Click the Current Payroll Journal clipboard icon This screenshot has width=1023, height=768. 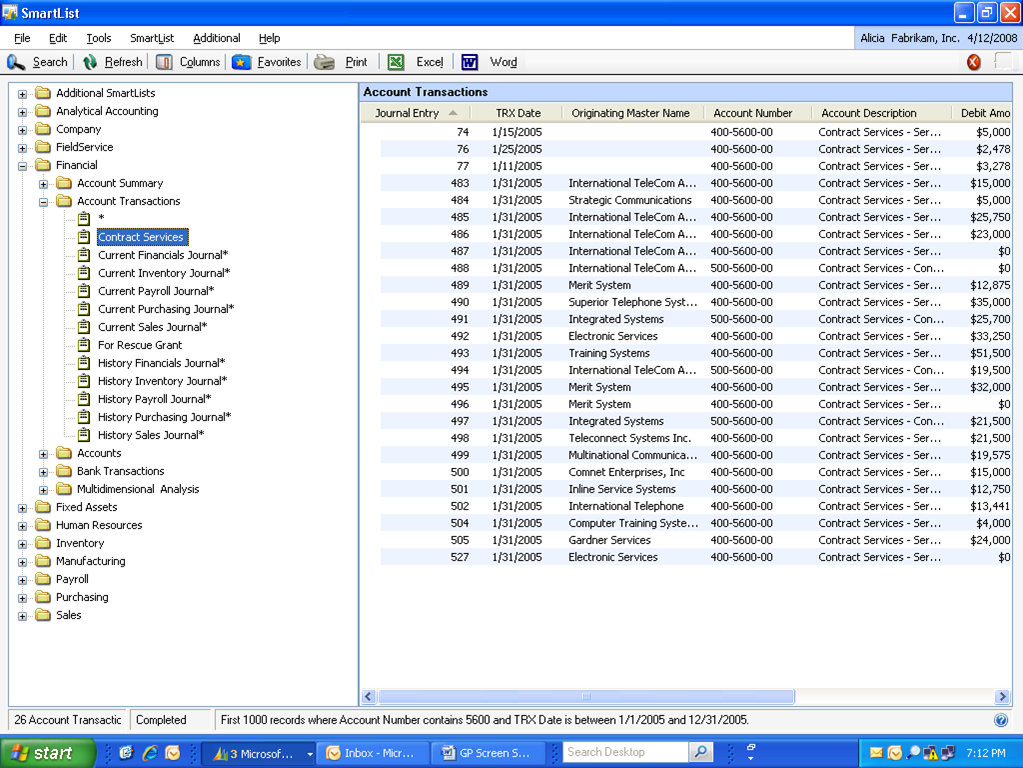(x=84, y=290)
